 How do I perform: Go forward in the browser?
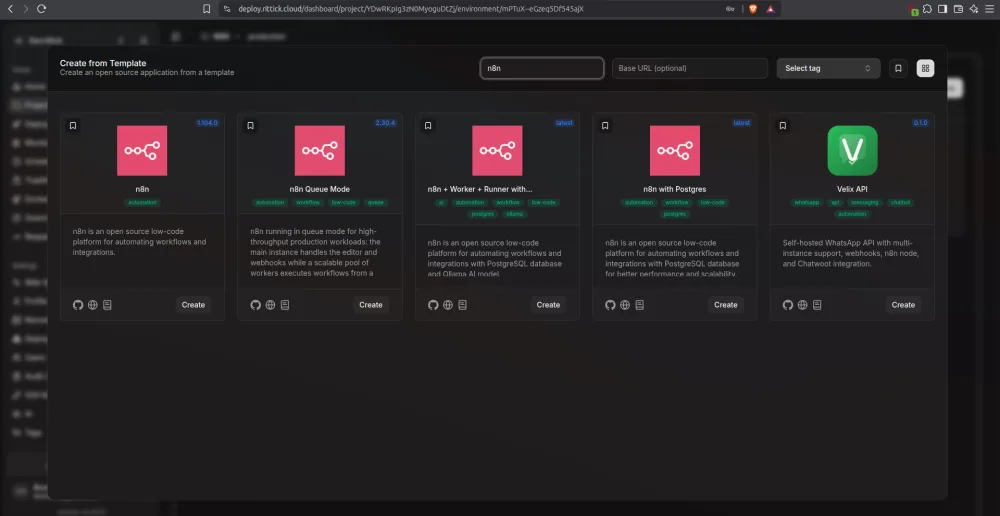click(26, 9)
